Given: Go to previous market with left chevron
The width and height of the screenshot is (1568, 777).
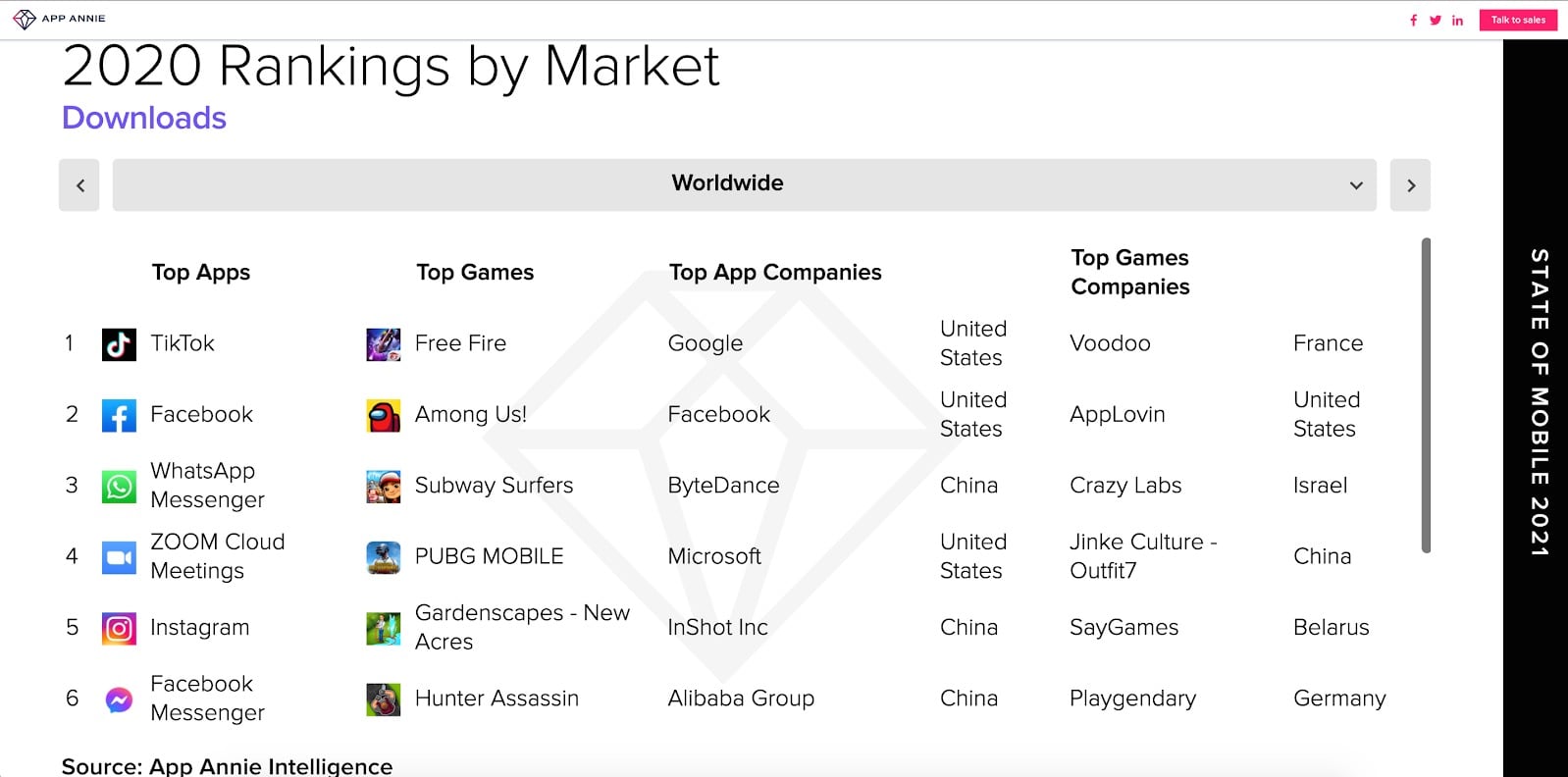Looking at the screenshot, I should click(79, 184).
